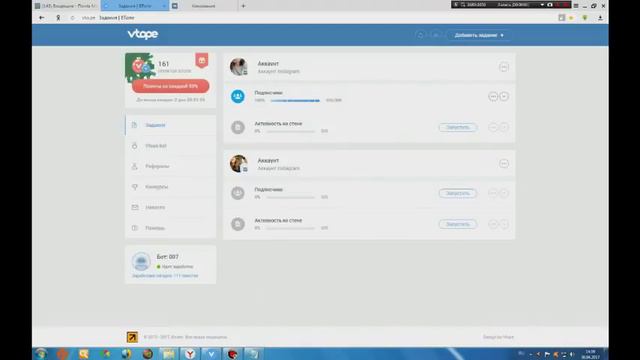640x360 pixels.
Task: Start first account's Активность на стене task
Action: [458, 127]
